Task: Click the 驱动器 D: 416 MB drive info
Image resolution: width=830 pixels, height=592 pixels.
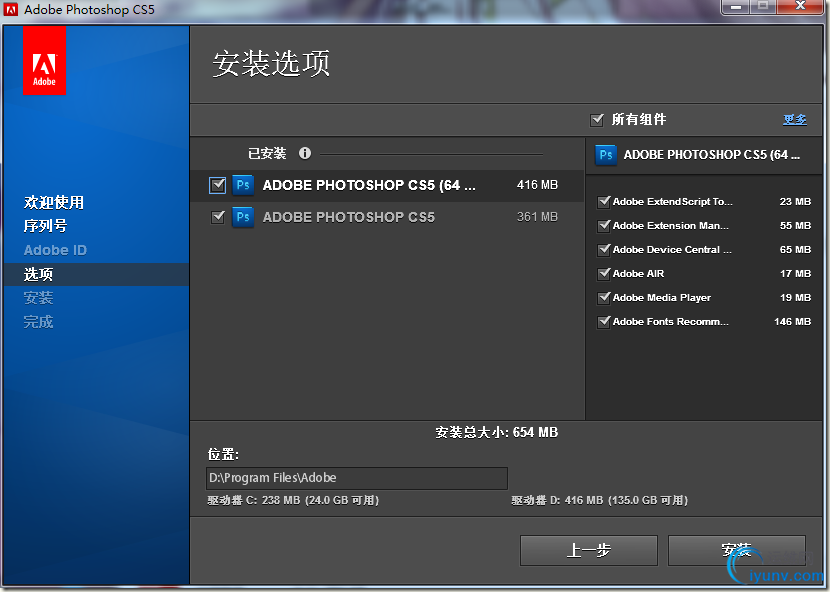Action: (600, 500)
